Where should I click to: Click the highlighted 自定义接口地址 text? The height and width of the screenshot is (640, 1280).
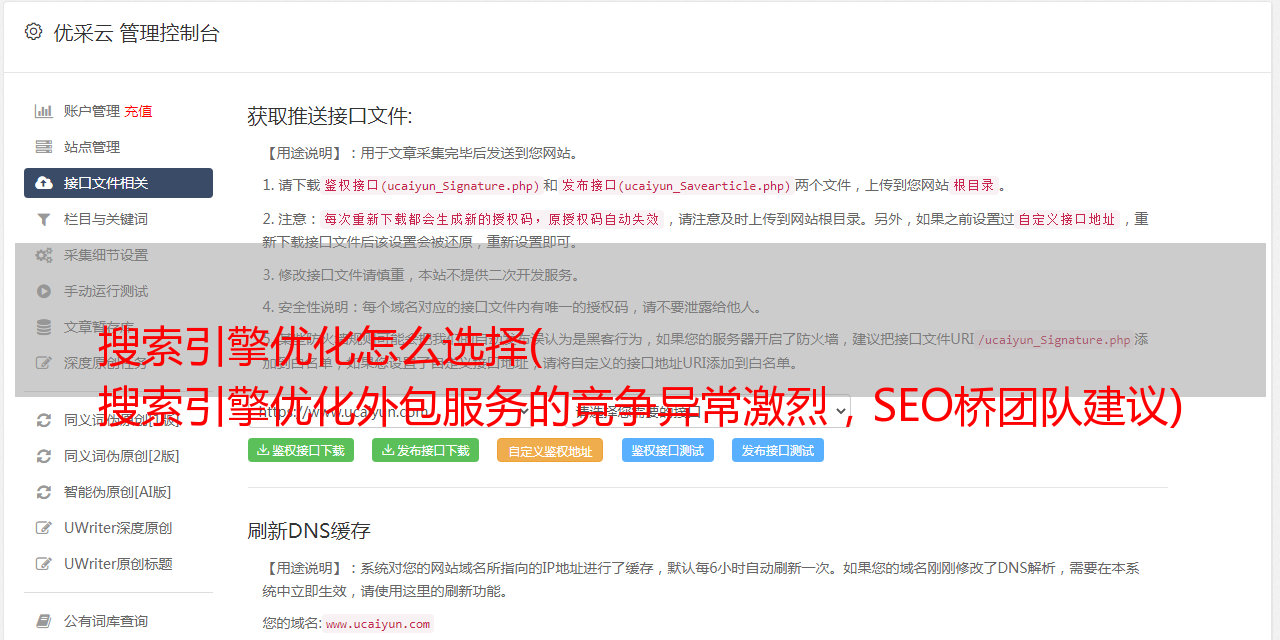1067,219
